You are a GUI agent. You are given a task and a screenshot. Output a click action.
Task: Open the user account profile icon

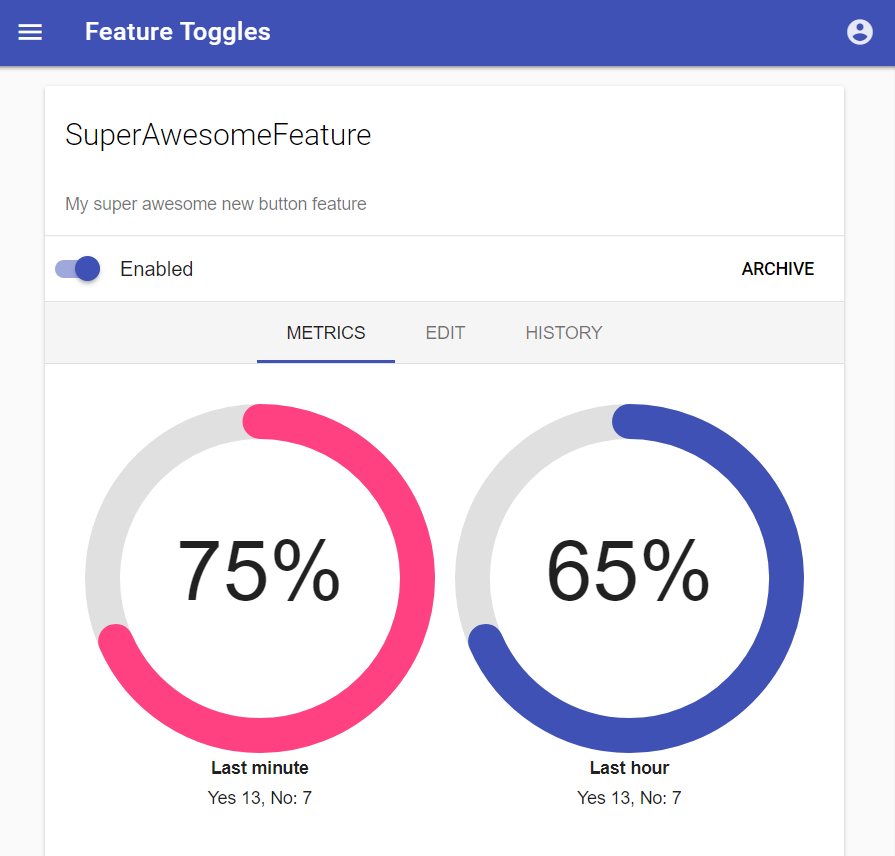click(860, 32)
